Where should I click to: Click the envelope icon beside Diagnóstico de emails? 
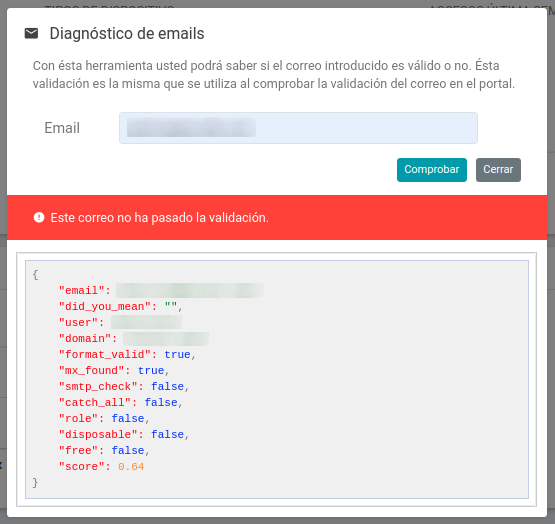pyautogui.click(x=31, y=34)
